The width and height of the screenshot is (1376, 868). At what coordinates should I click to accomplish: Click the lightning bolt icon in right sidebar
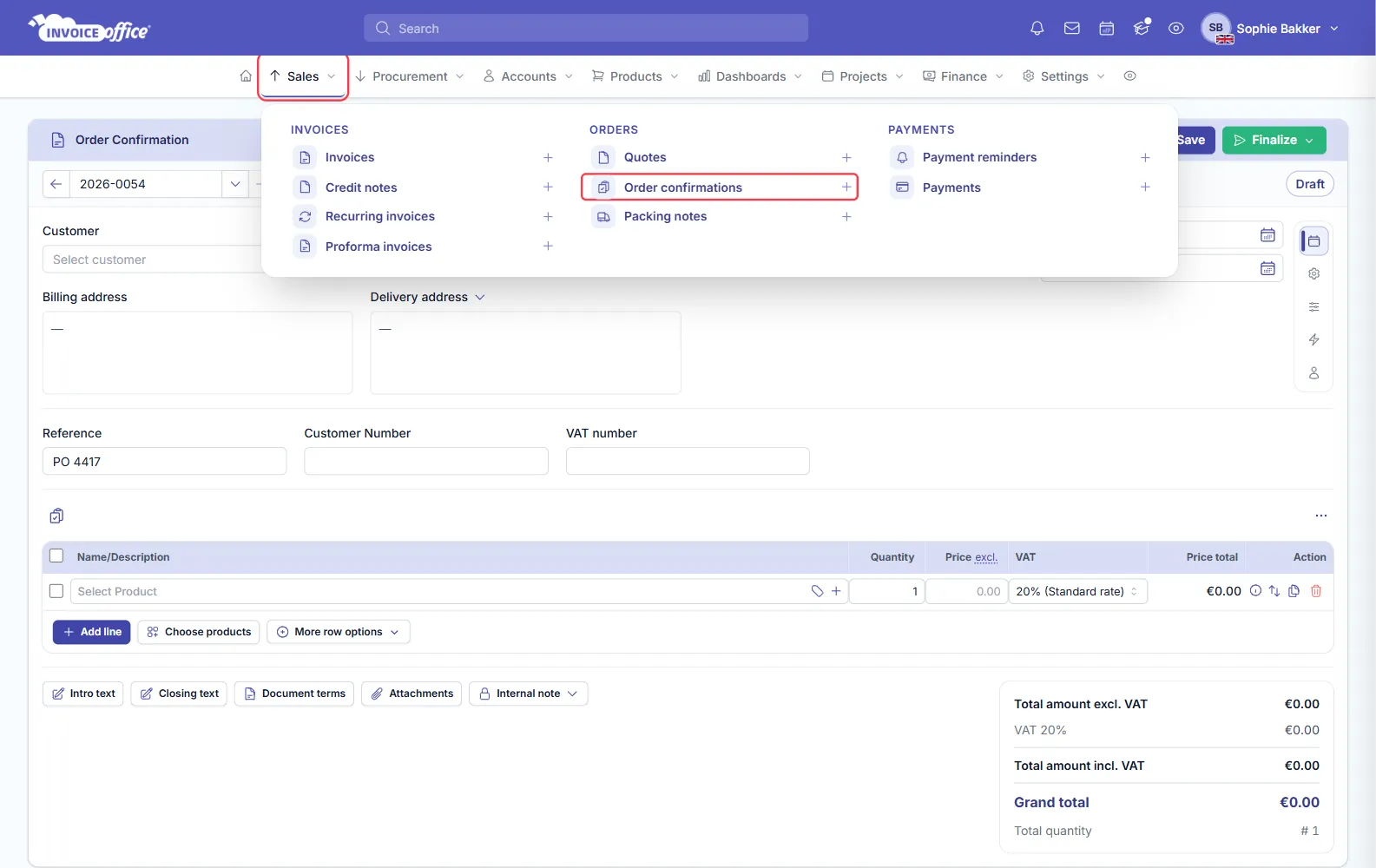pos(1313,340)
